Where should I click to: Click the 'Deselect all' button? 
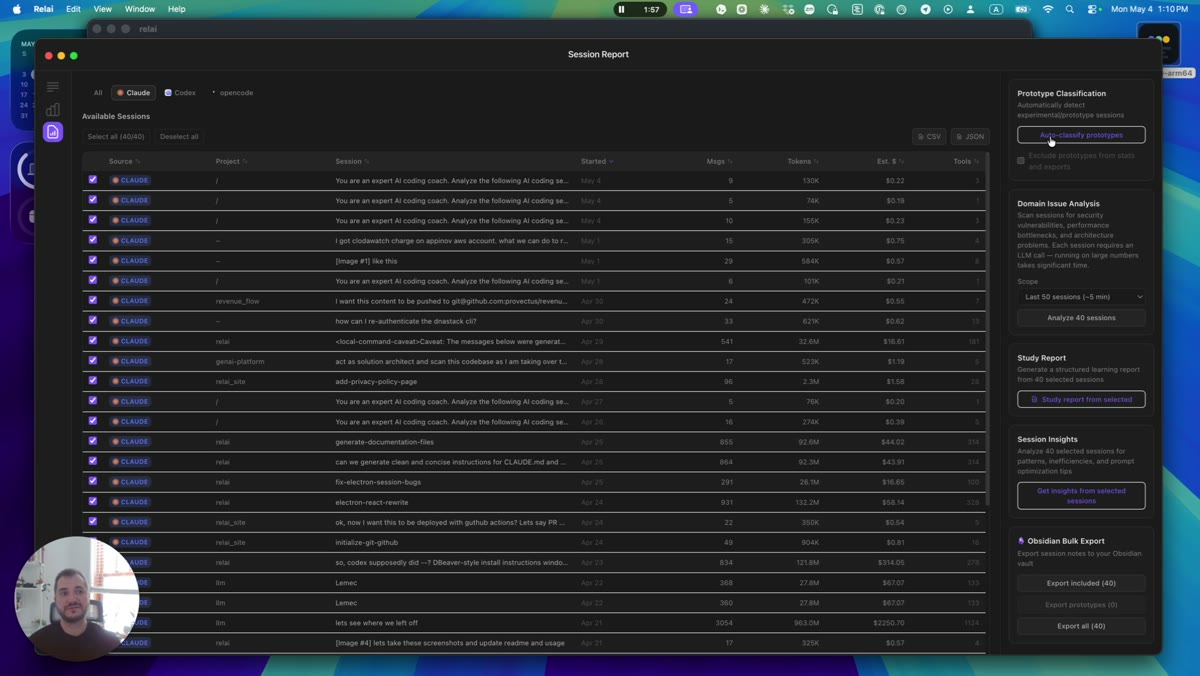179,136
